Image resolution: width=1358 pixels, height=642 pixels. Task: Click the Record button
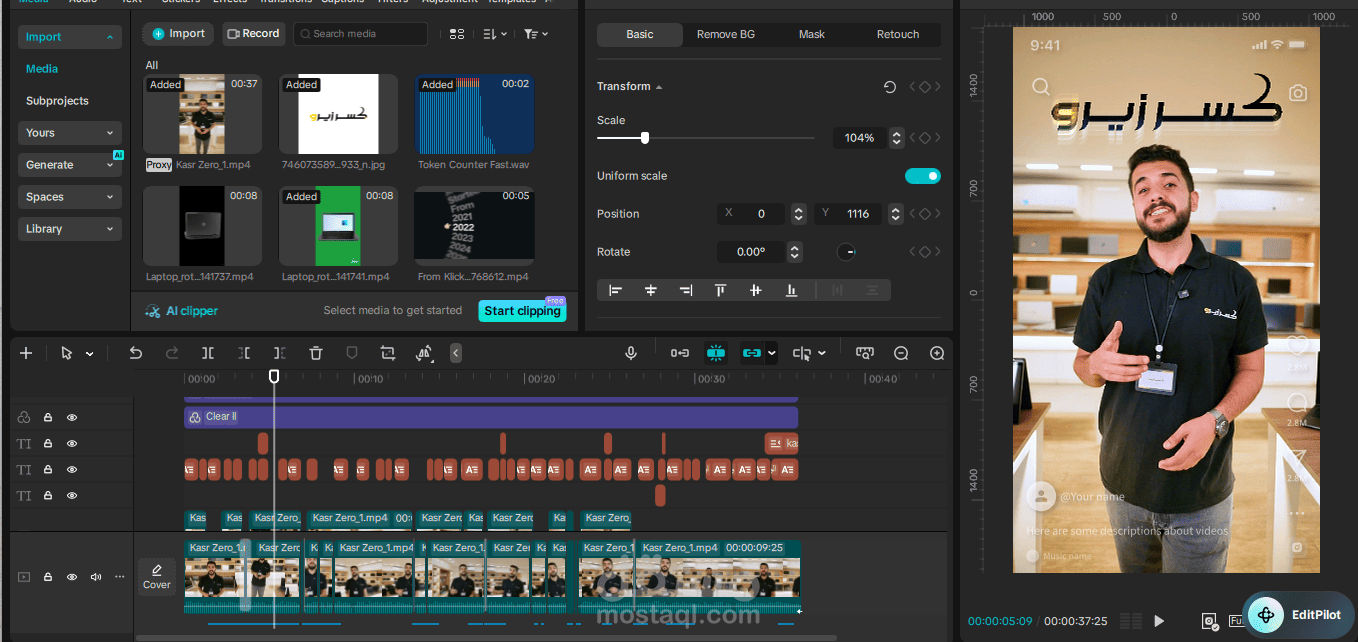(254, 34)
